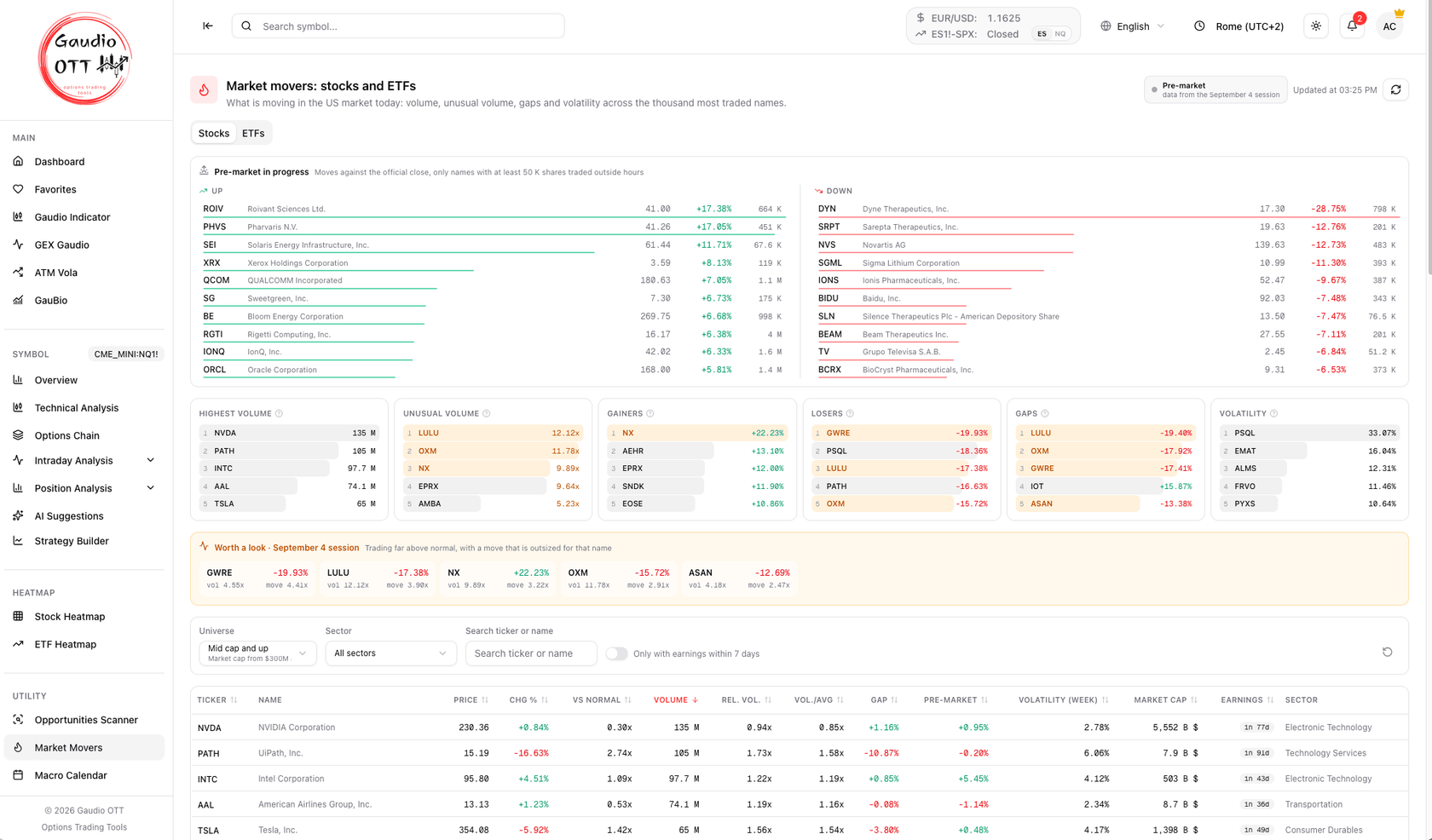
Task: Click the theme toggle sun icon
Action: pos(1316,26)
